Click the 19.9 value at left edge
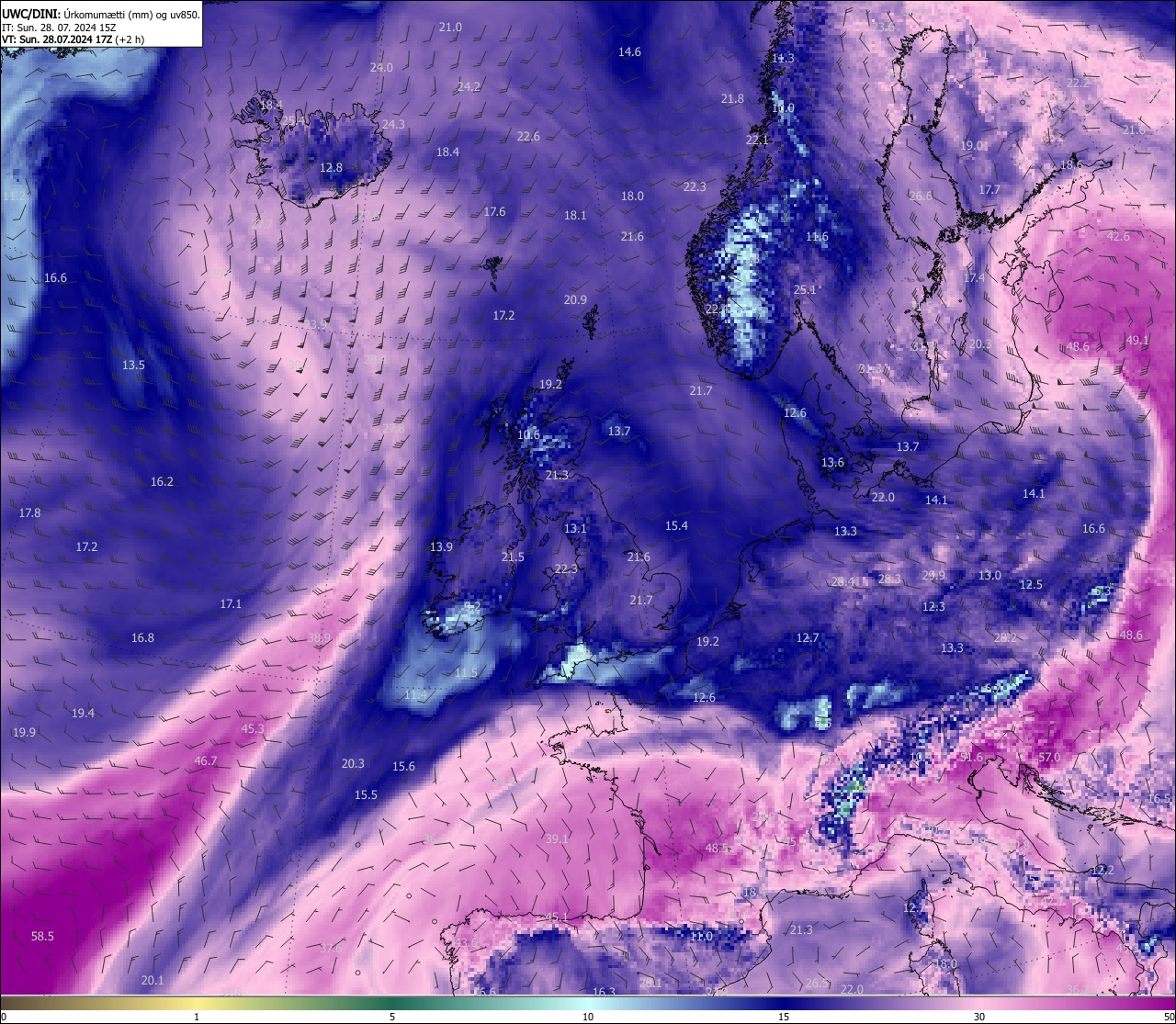 [x=24, y=732]
